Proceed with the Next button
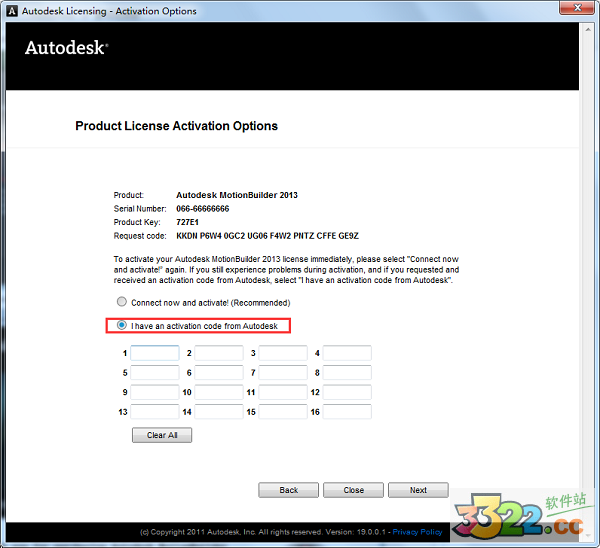This screenshot has height=548, width=600. coord(418,490)
